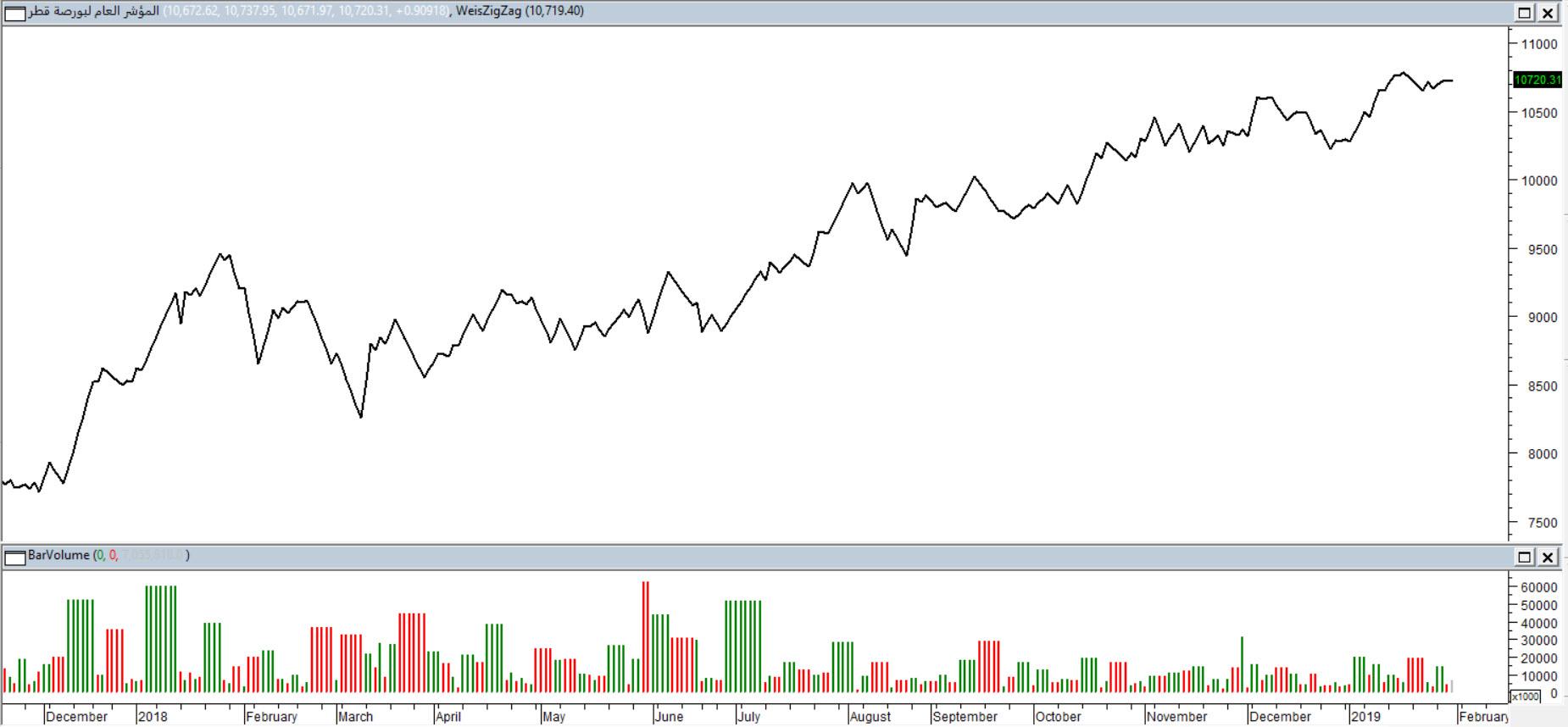Click the July label on time axis
Image resolution: width=1568 pixels, height=727 pixels.
coord(748,716)
